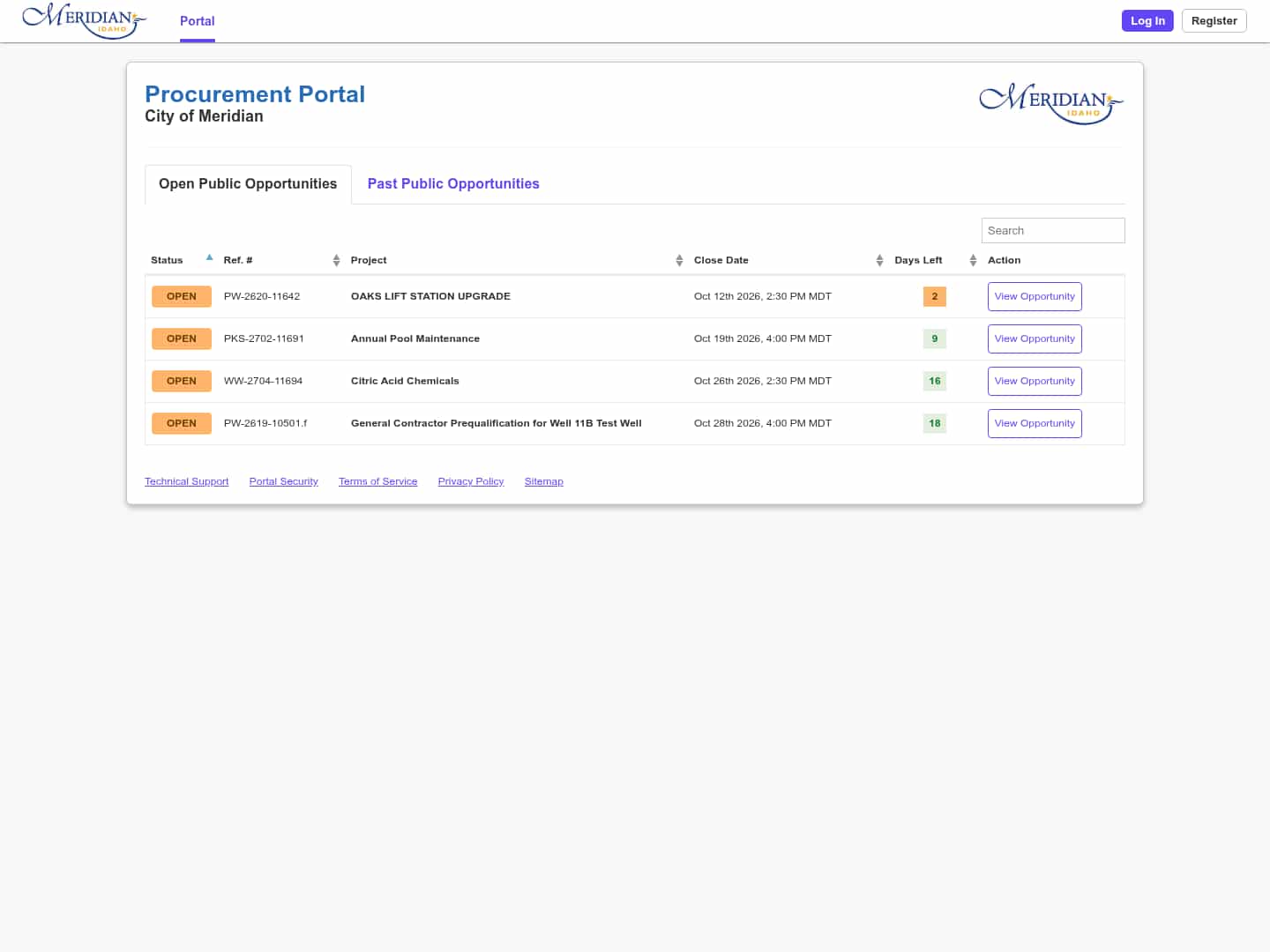Click the days left badge 18
The height and width of the screenshot is (952, 1270).
click(935, 423)
